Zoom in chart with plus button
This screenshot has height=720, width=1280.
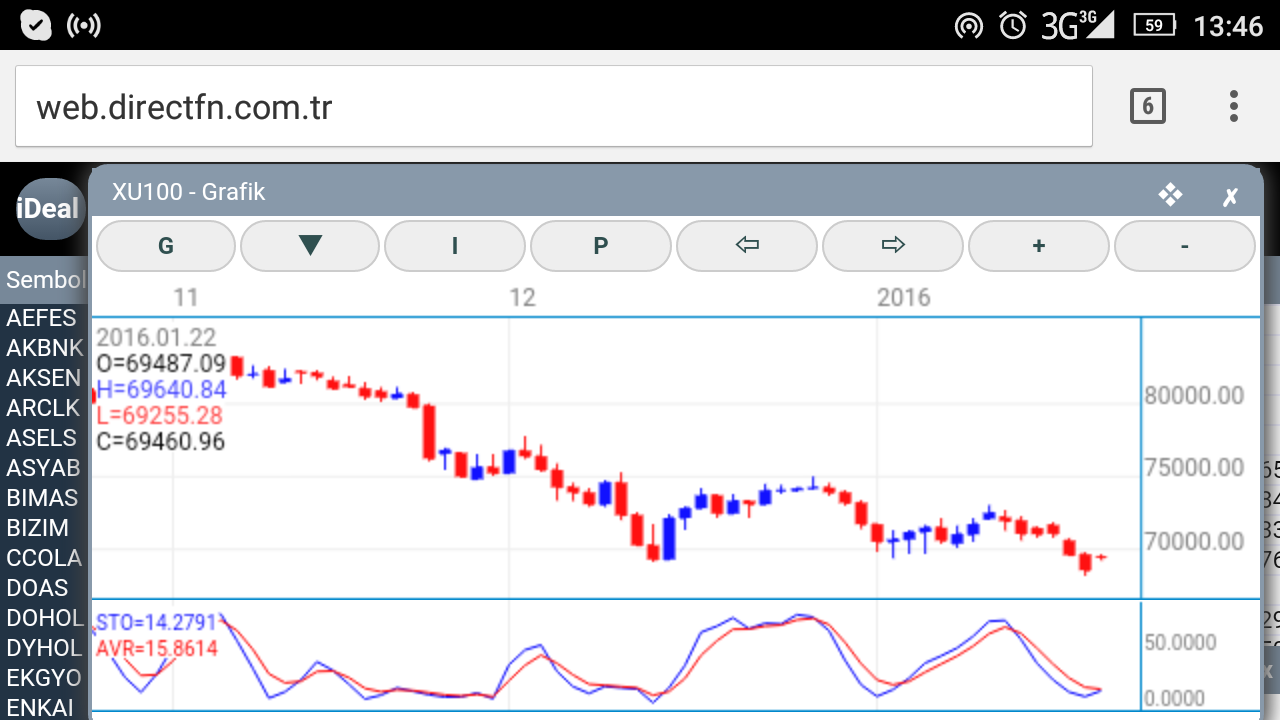[x=1038, y=246]
